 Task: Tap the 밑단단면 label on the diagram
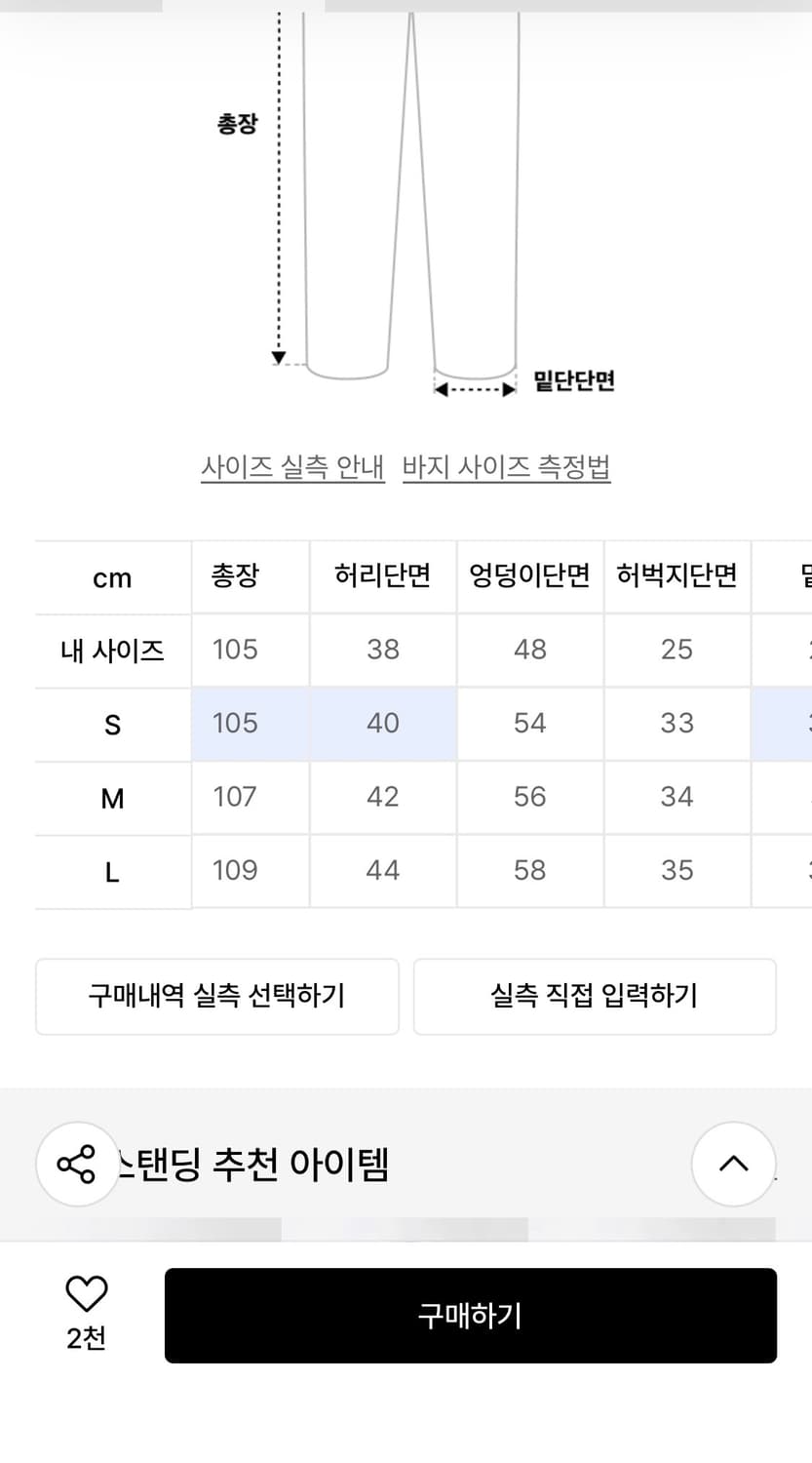pos(570,382)
